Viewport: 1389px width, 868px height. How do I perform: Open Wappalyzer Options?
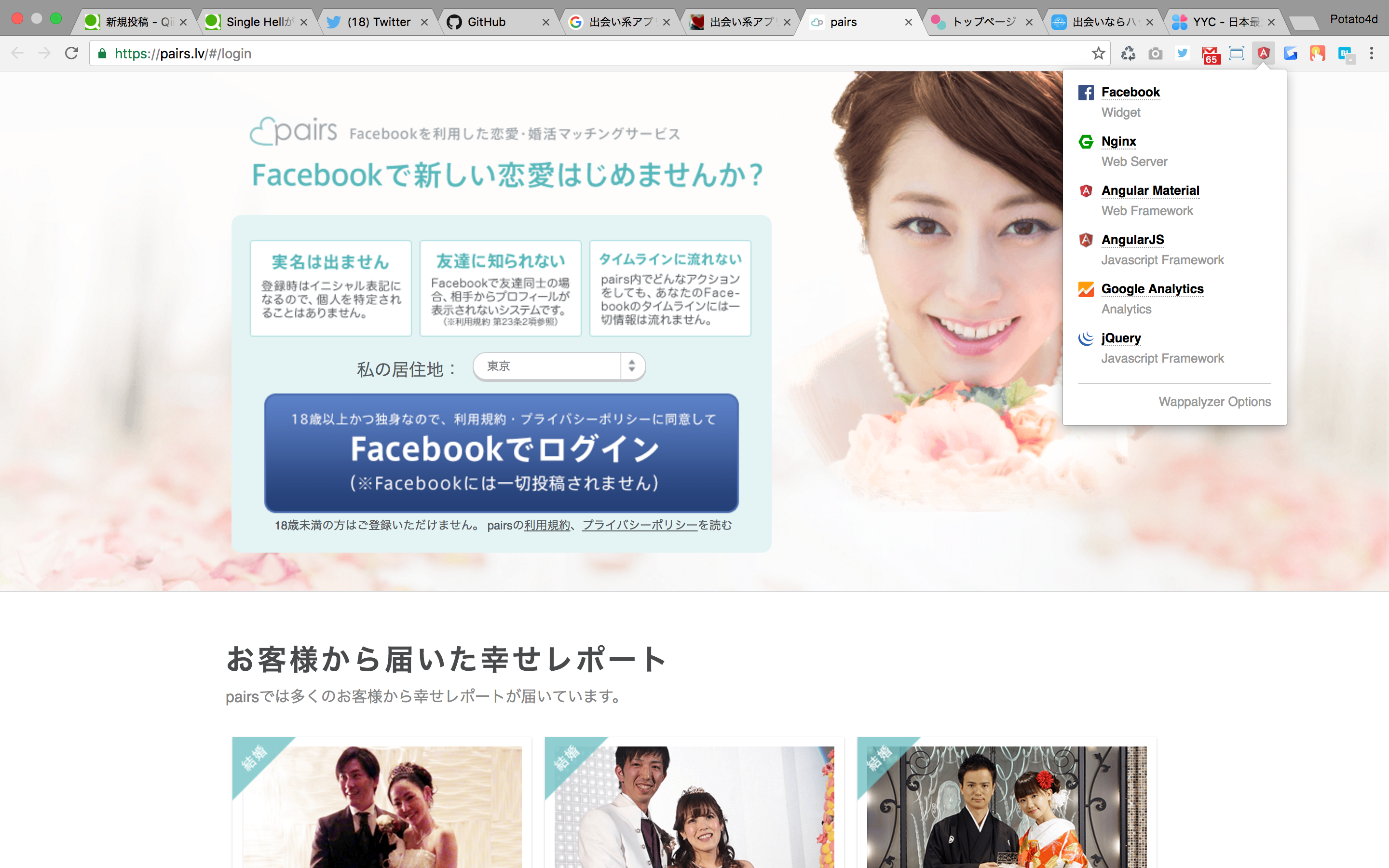point(1214,402)
